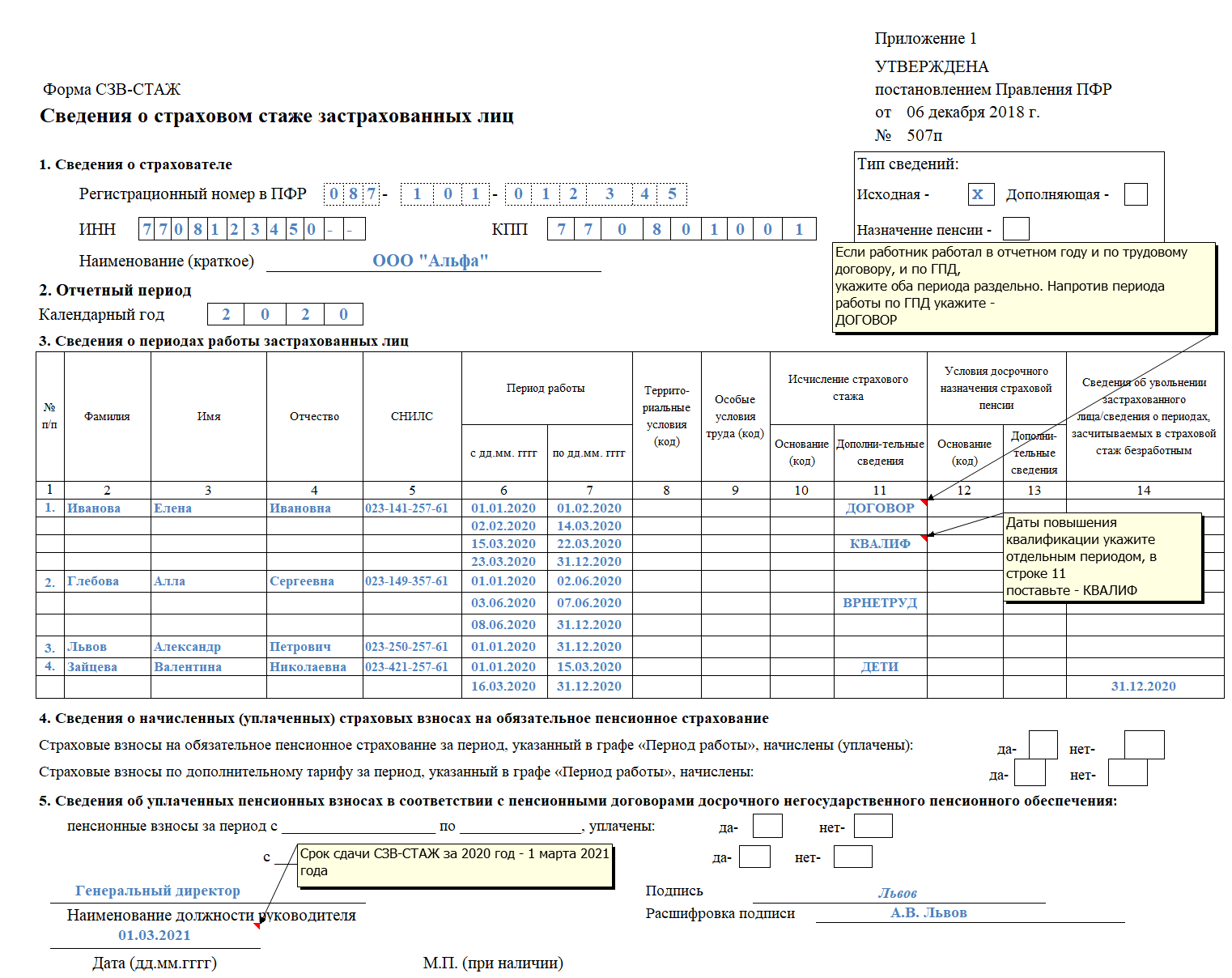1232x978 pixels.
Task: Select the Территориальные условия header
Action: tap(667, 416)
